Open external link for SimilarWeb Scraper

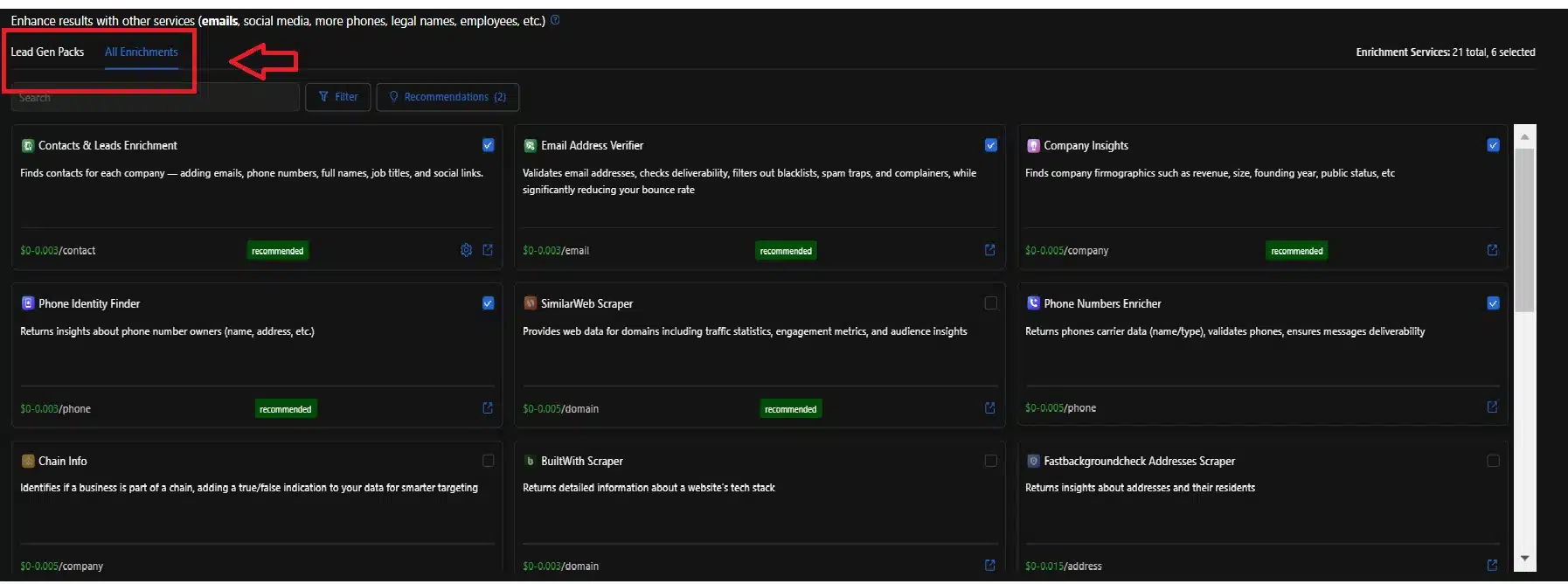989,408
